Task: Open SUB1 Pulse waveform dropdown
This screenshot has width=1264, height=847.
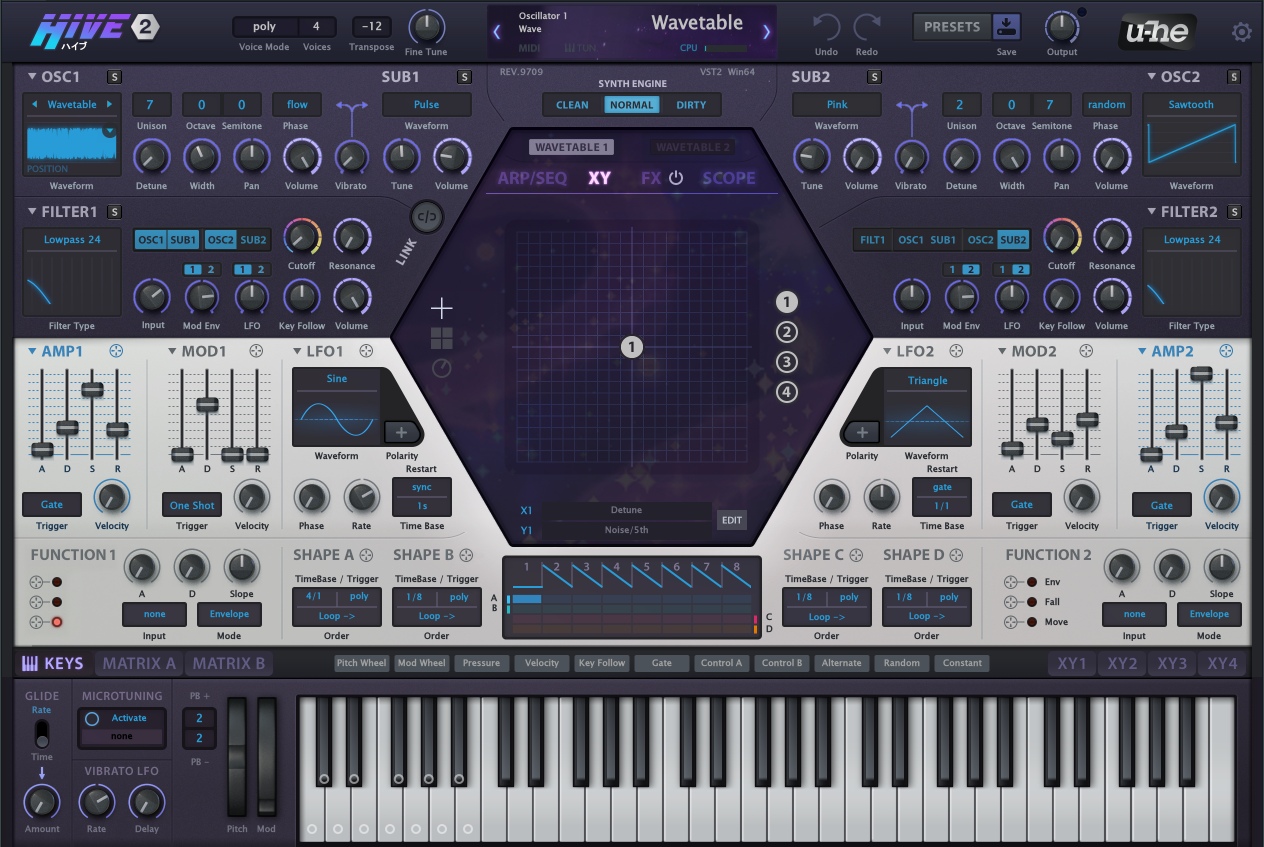Action: click(427, 104)
